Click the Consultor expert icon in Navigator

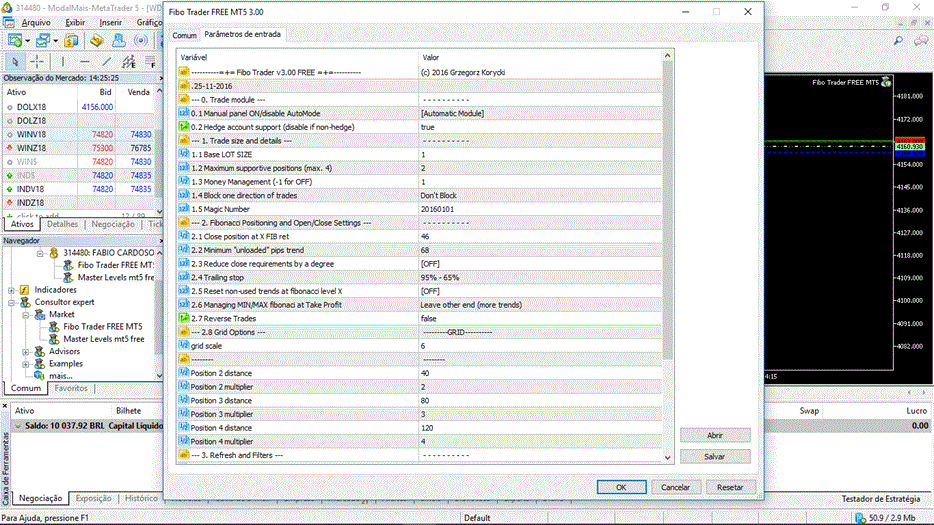[x=25, y=302]
